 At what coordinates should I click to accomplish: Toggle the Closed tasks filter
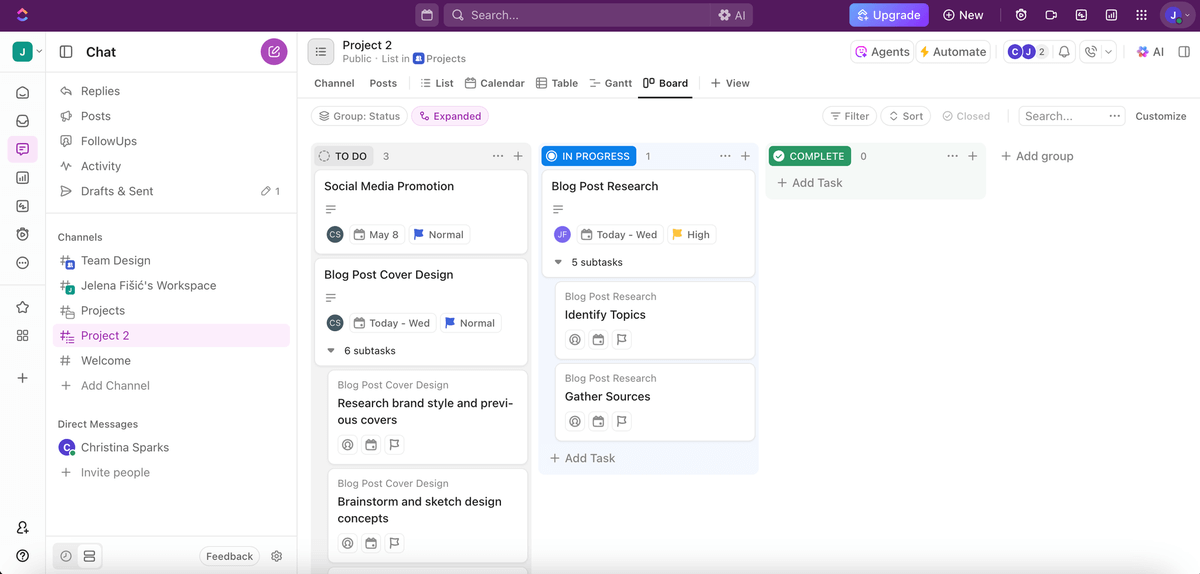pyautogui.click(x=966, y=116)
